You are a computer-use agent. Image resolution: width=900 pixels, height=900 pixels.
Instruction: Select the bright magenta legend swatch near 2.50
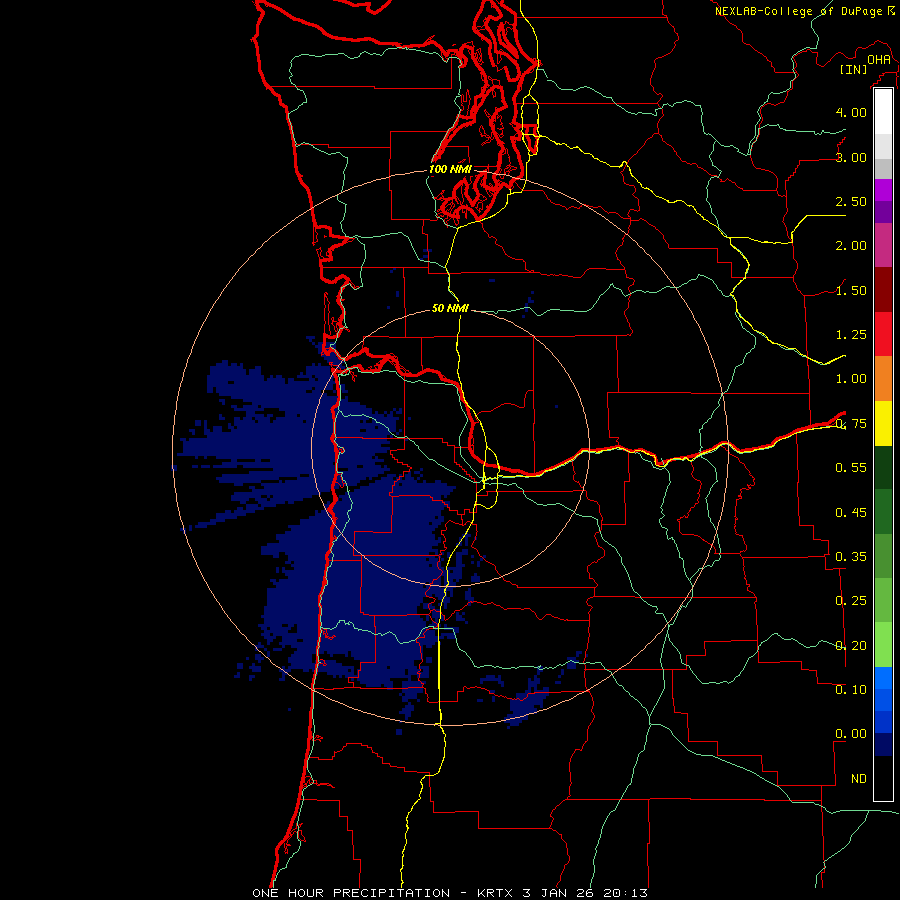point(883,190)
